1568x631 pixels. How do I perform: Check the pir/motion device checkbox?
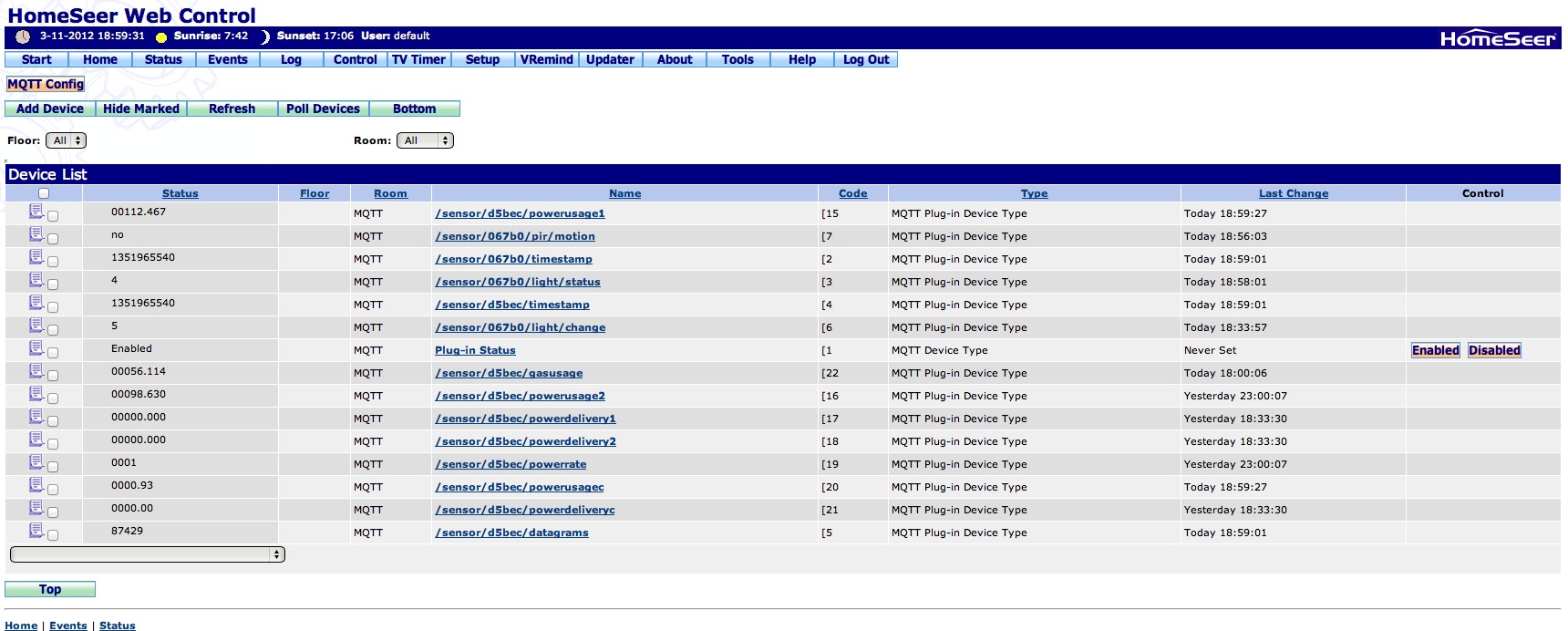pyautogui.click(x=53, y=239)
